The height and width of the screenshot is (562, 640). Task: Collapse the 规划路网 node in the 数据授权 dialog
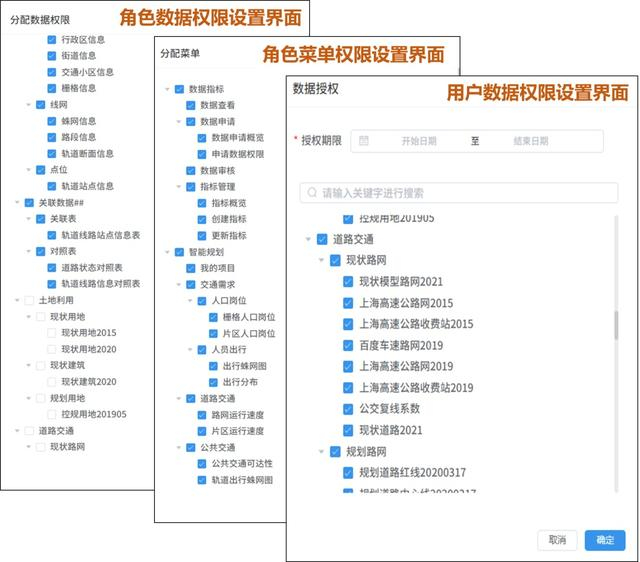pos(321,451)
